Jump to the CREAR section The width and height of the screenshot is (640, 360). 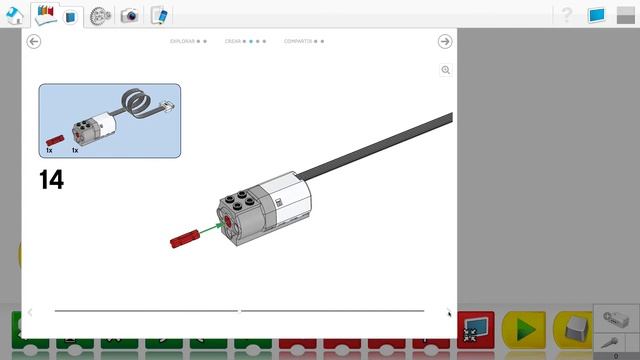click(233, 41)
